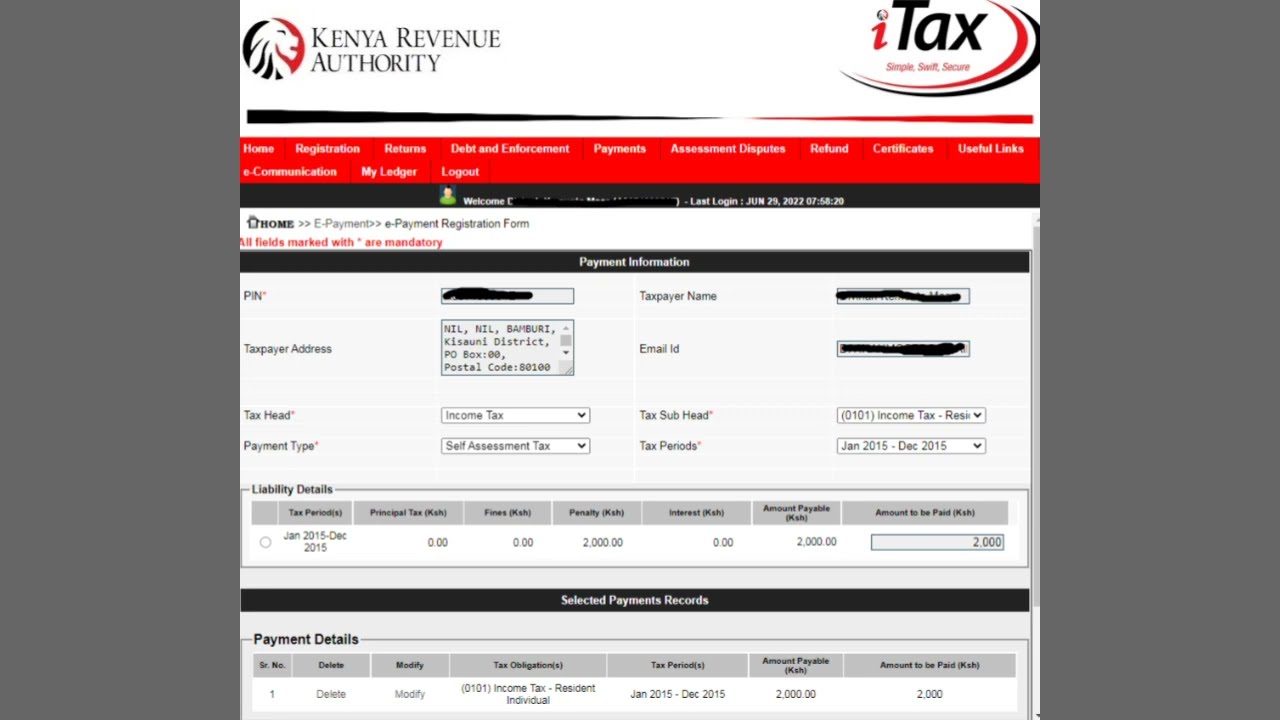This screenshot has width=1280, height=720.
Task: Open the Tax Sub Head dropdown
Action: pyautogui.click(x=911, y=415)
